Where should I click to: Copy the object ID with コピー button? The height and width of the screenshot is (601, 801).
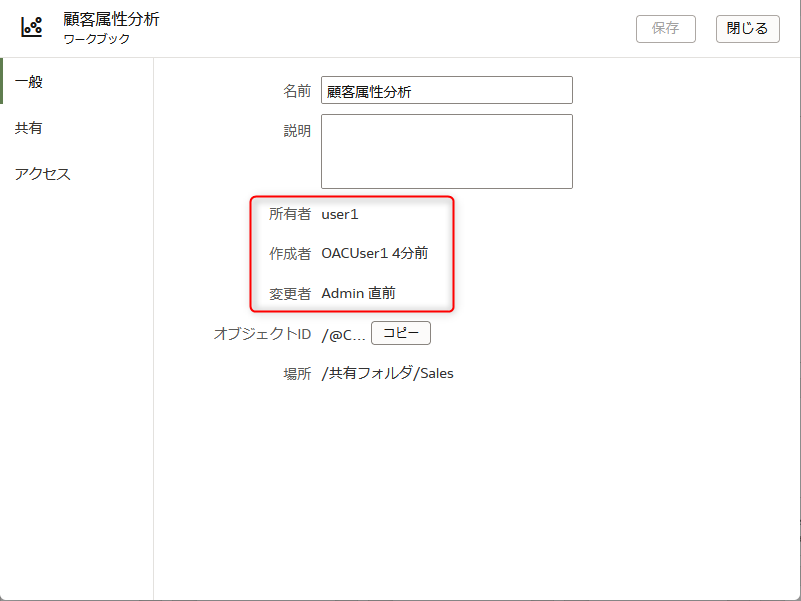click(x=400, y=333)
